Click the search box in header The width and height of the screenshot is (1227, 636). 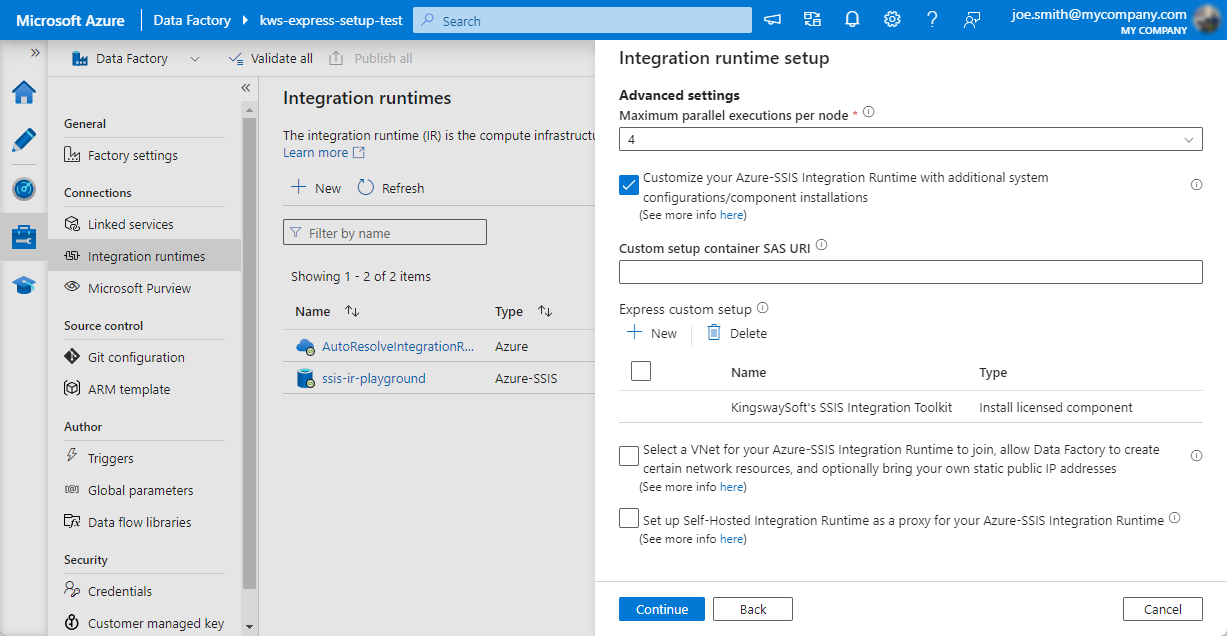pyautogui.click(x=582, y=20)
